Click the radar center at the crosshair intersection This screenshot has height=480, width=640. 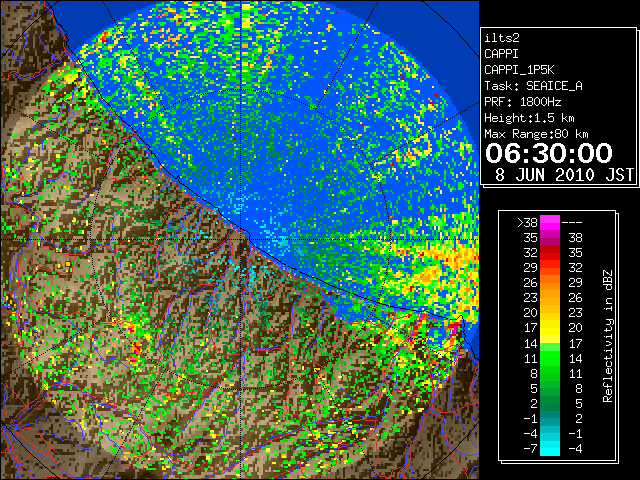242,239
